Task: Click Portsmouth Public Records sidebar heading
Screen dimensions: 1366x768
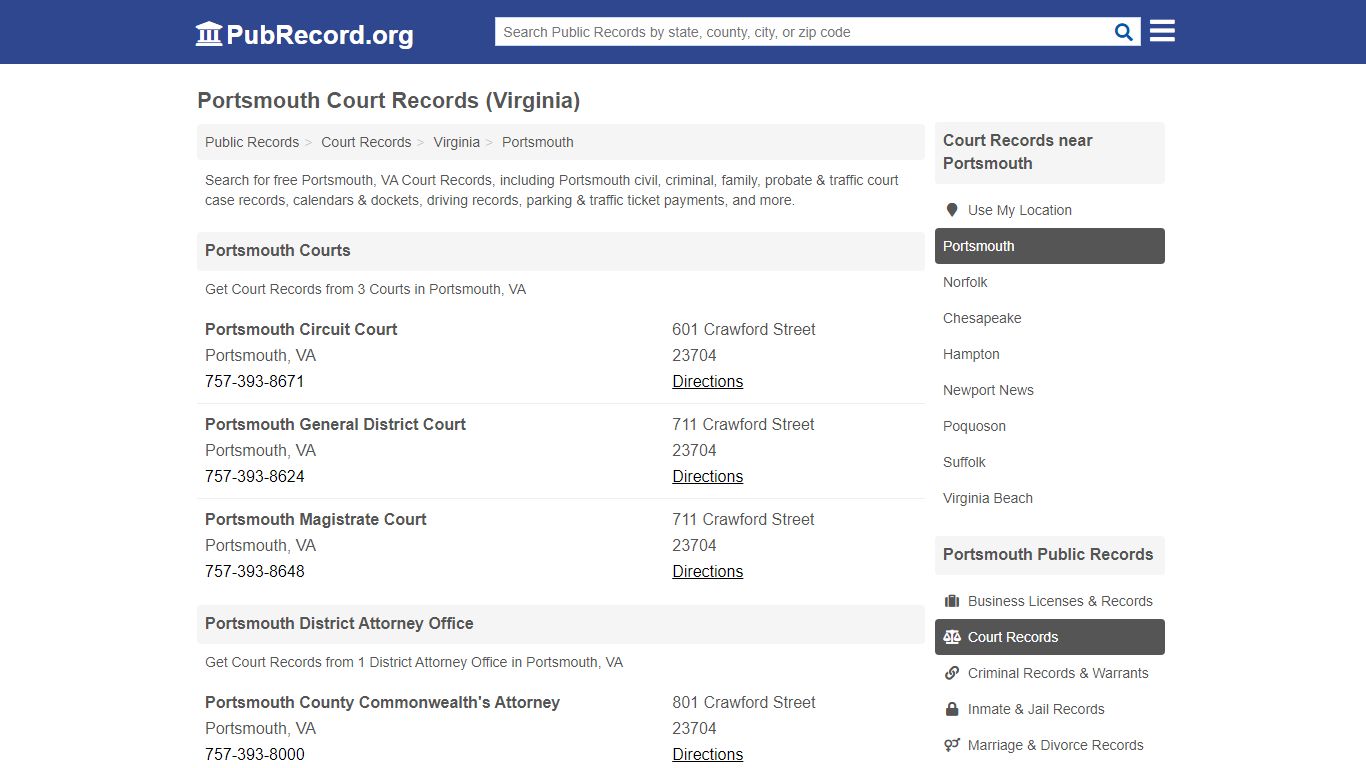Action: [x=1050, y=555]
